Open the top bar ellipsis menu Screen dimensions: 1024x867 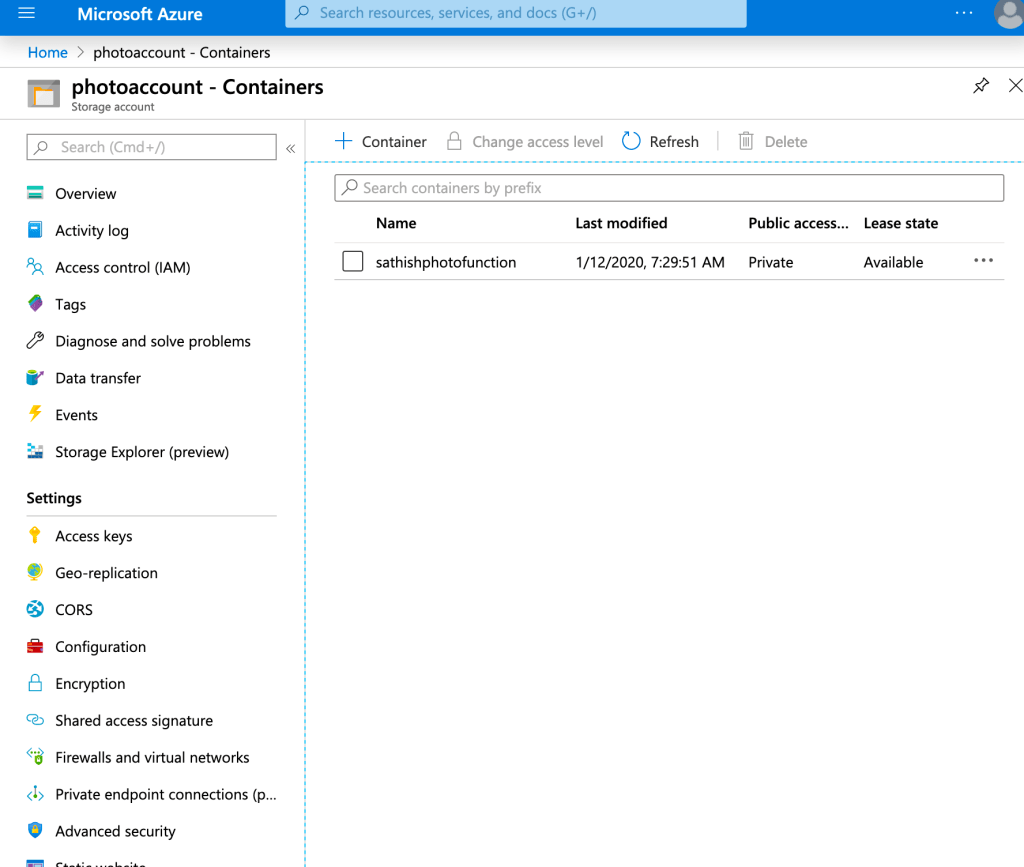[x=963, y=14]
